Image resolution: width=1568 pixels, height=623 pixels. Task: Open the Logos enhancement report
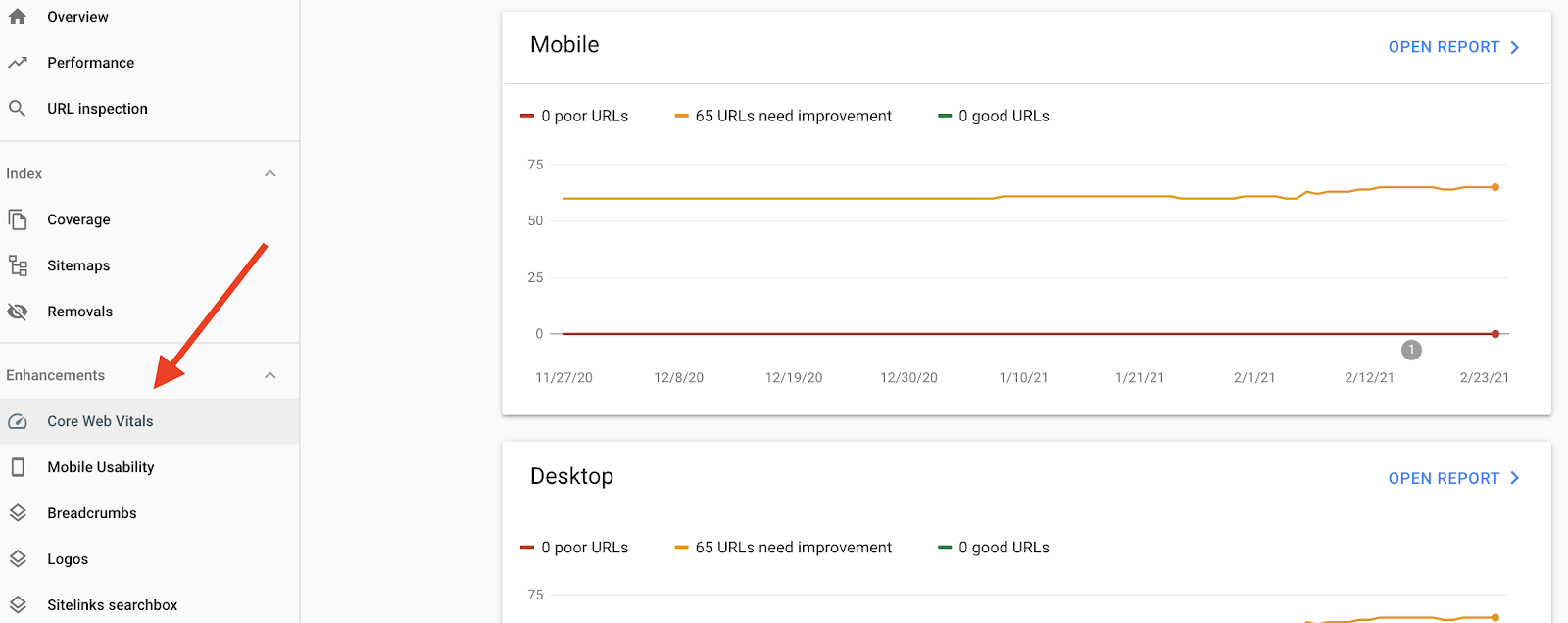click(x=68, y=559)
